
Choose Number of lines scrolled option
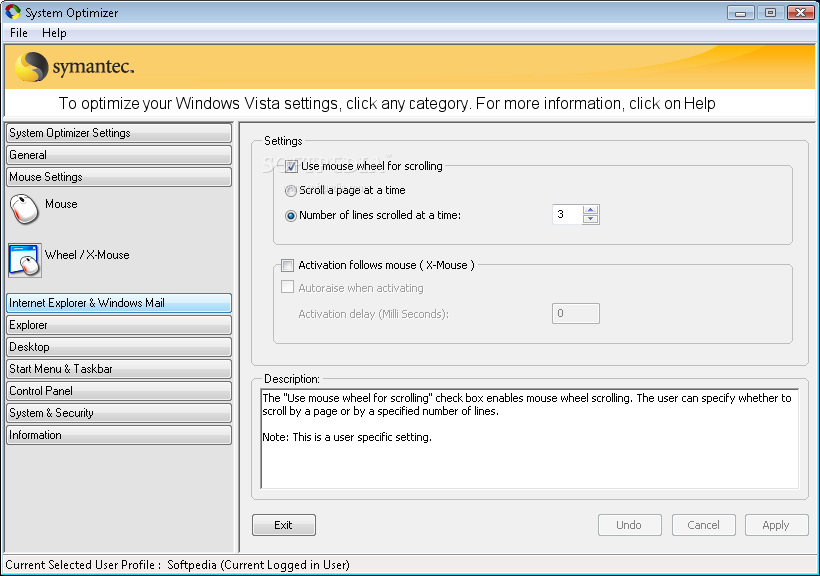tap(290, 216)
